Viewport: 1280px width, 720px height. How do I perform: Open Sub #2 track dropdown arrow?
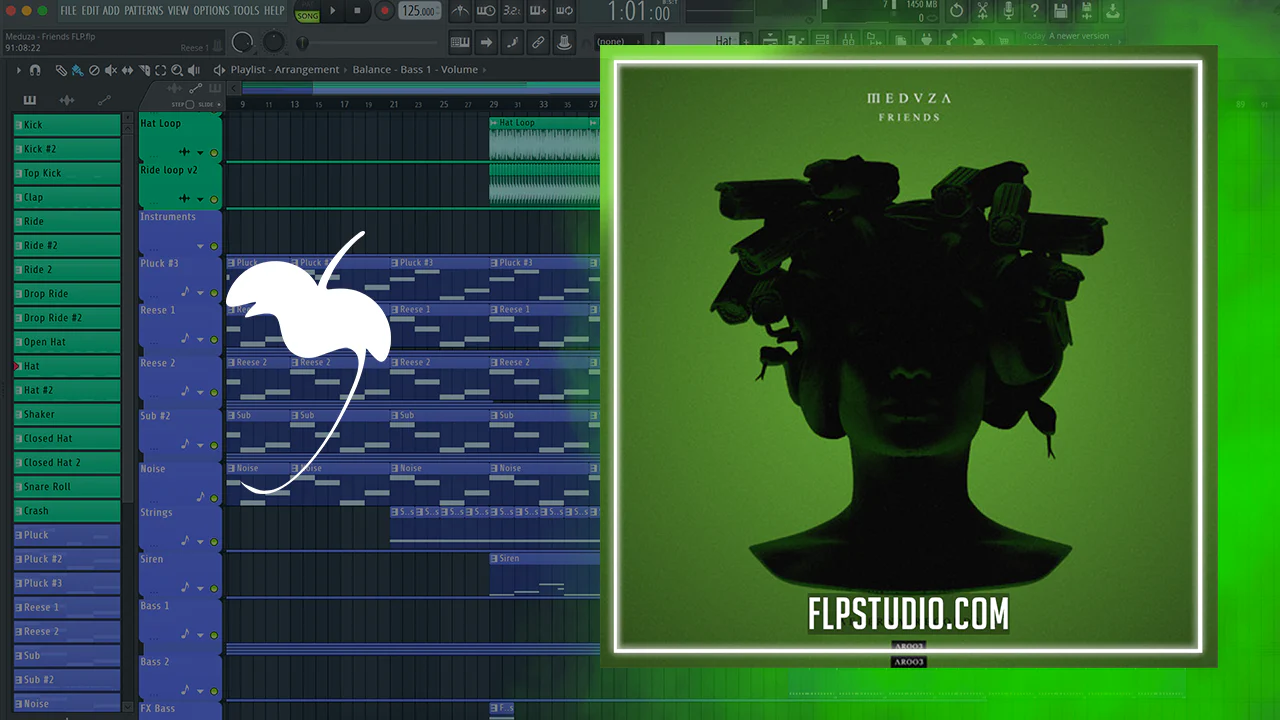(200, 445)
